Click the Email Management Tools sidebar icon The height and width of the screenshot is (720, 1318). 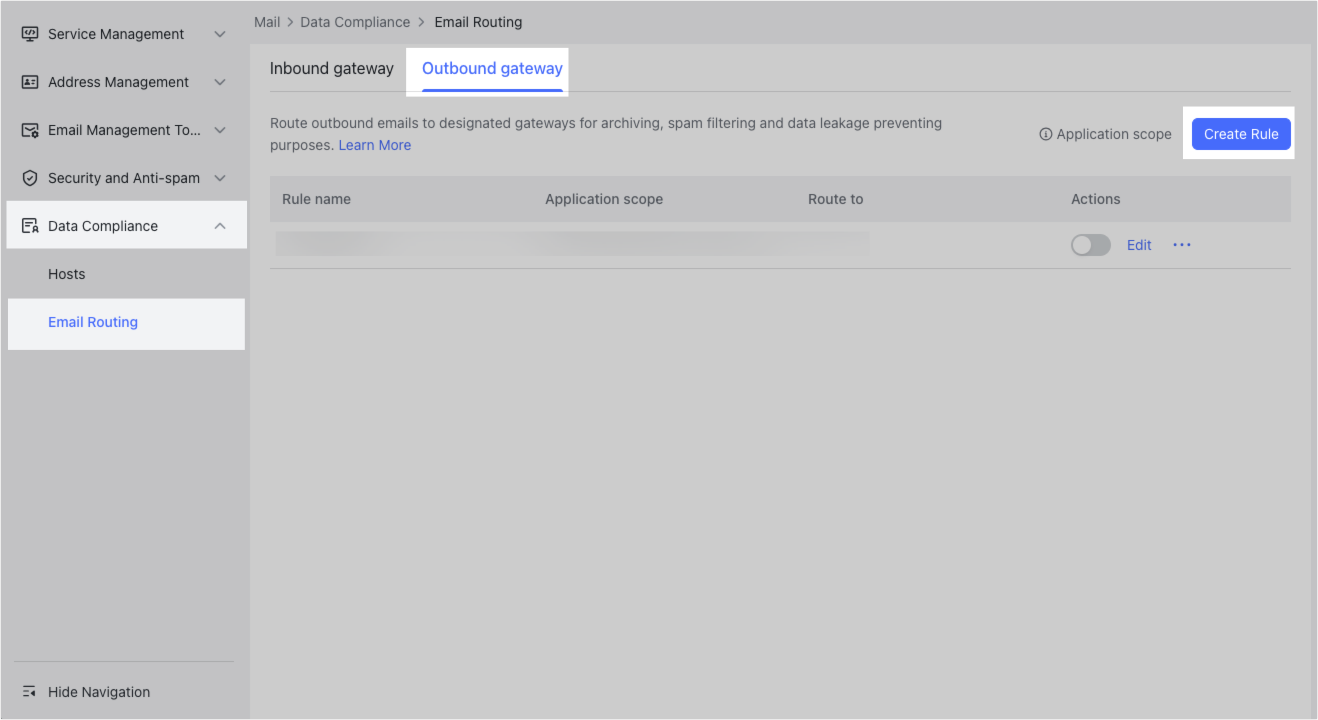coord(30,129)
